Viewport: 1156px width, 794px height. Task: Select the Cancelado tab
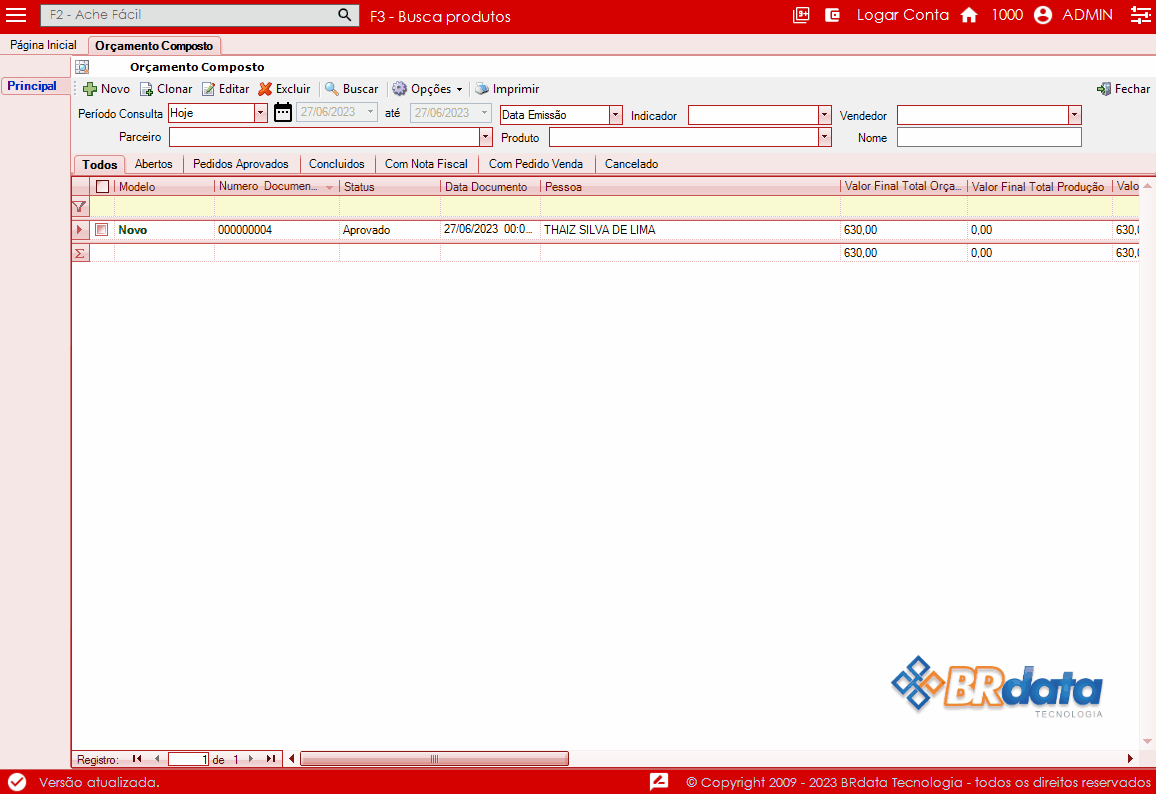(x=631, y=164)
